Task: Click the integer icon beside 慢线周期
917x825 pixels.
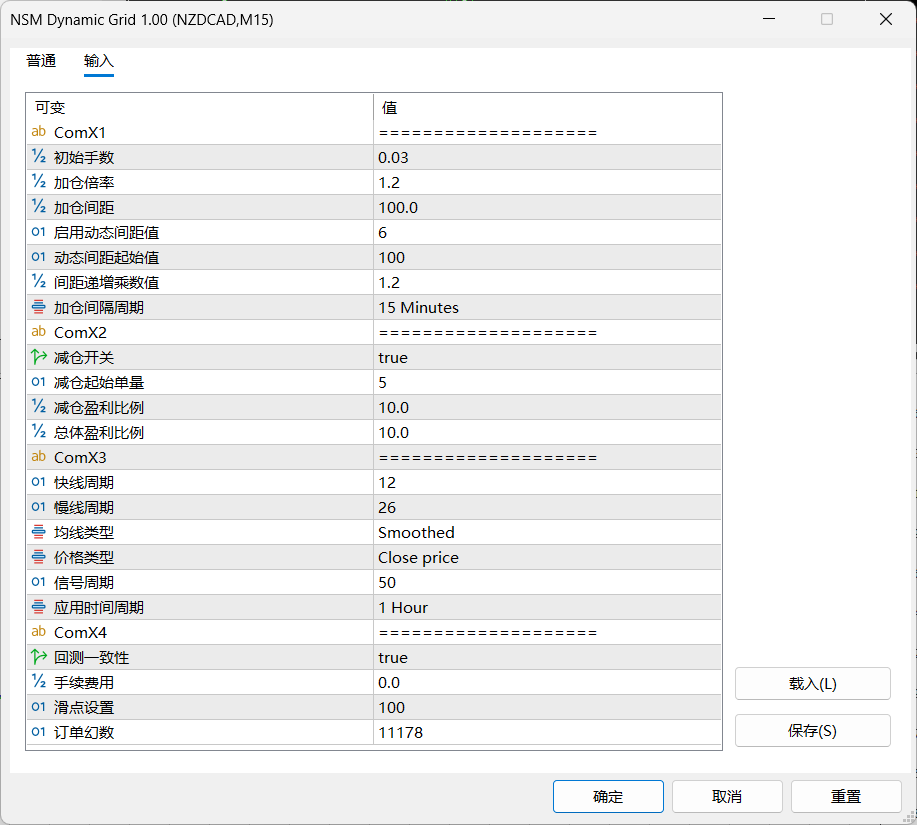Action: (39, 507)
